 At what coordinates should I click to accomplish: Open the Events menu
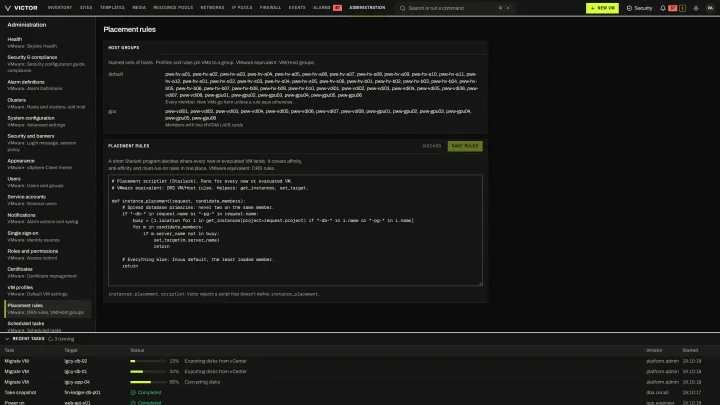tap(297, 8)
